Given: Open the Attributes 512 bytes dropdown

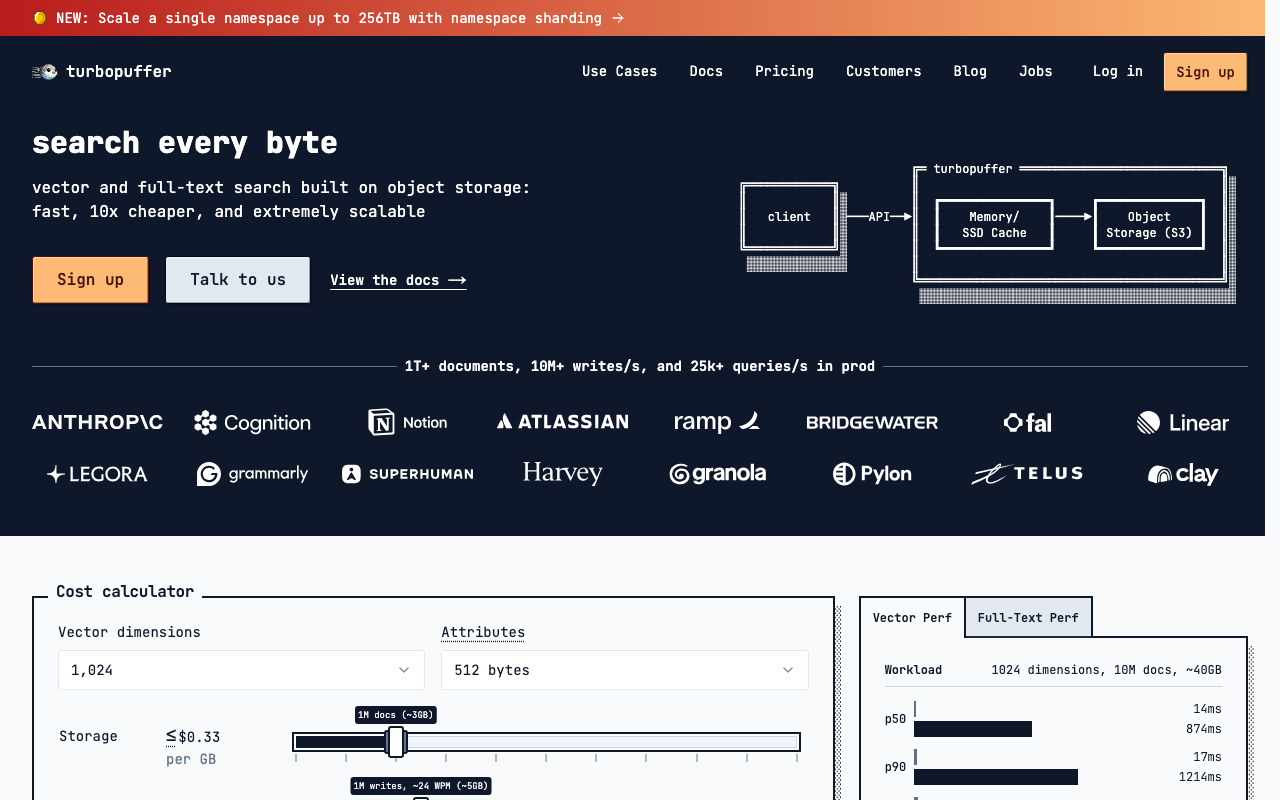Looking at the screenshot, I should pos(625,670).
